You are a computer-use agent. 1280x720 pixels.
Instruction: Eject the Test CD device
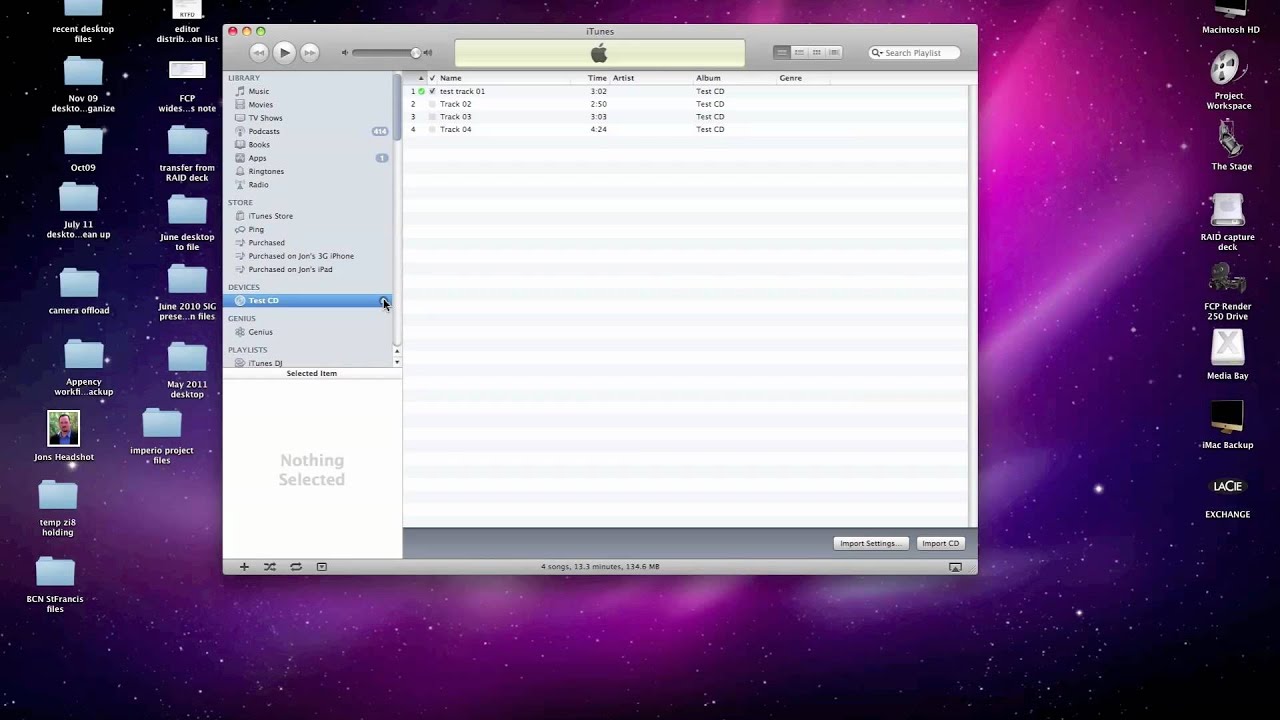384,300
